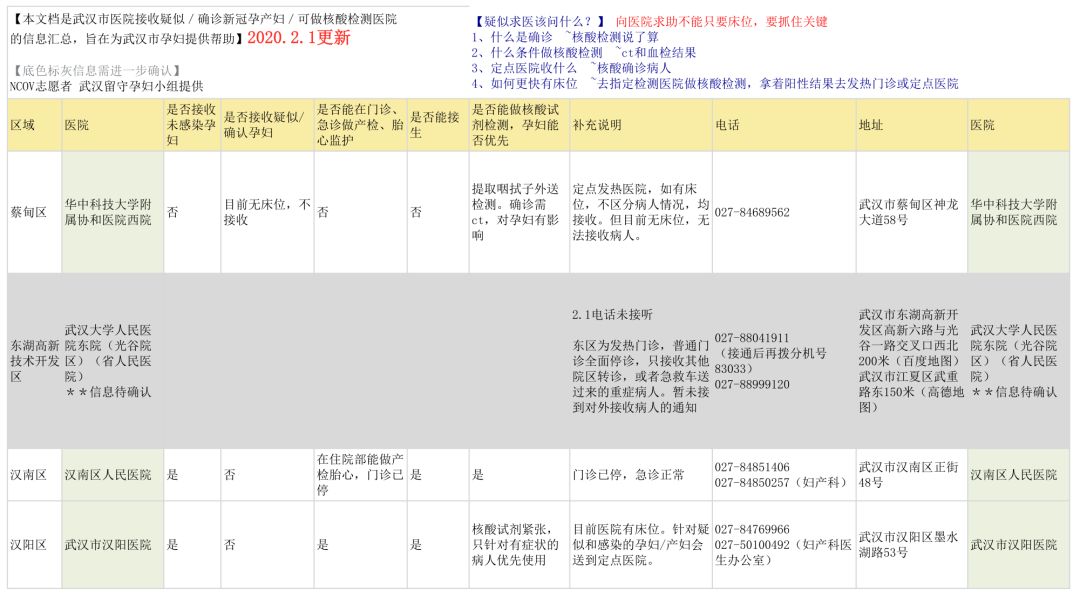This screenshot has width=1080, height=597.
Task: Select the NCOV志愿者 武汉留守孕妇小组提供 line
Action: click(x=107, y=86)
